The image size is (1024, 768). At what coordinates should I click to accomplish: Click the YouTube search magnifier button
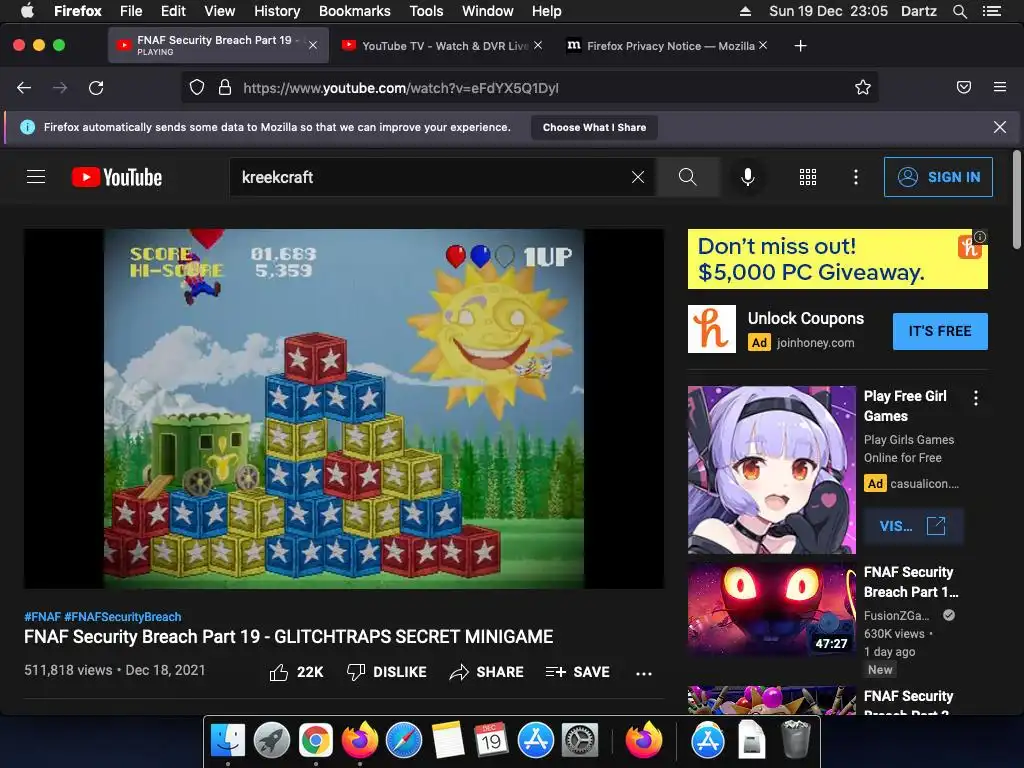pyautogui.click(x=688, y=177)
